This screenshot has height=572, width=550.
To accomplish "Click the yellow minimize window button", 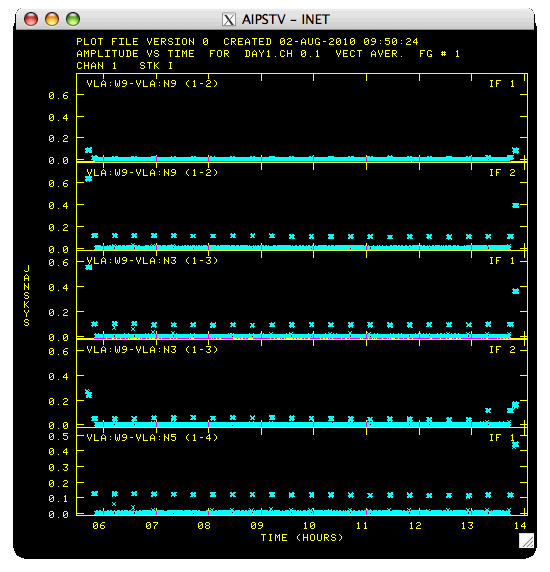I will [x=52, y=19].
